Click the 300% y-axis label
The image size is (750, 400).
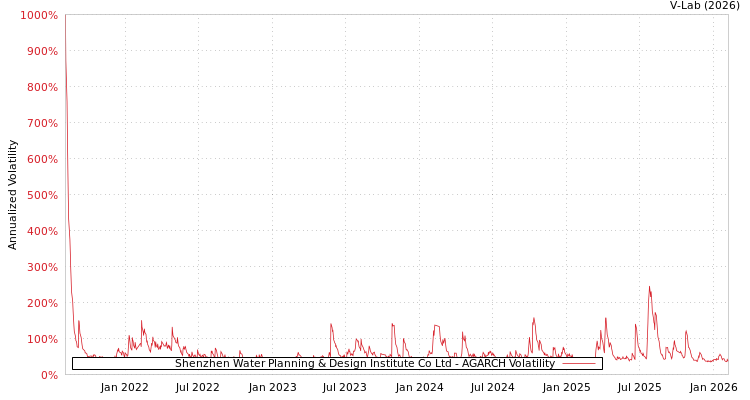coord(42,267)
